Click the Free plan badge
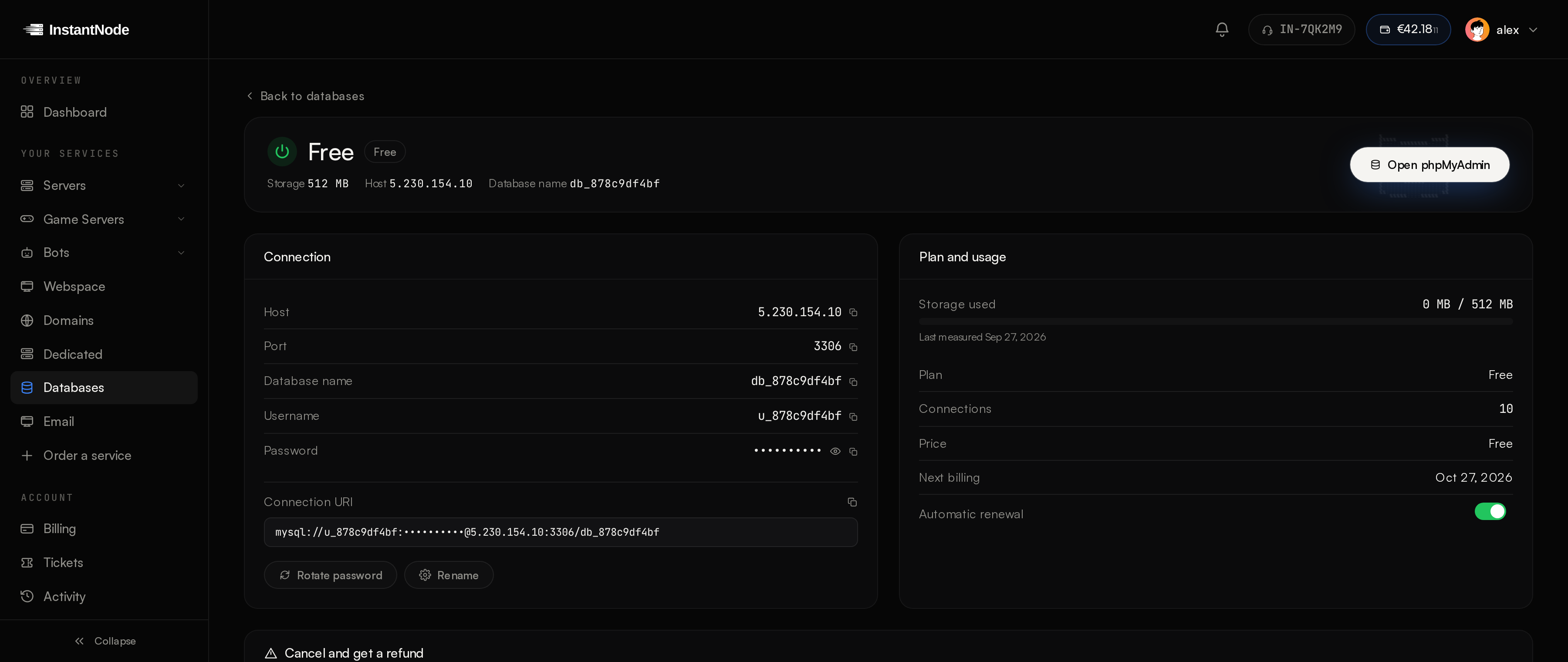The image size is (1568, 662). (x=385, y=152)
